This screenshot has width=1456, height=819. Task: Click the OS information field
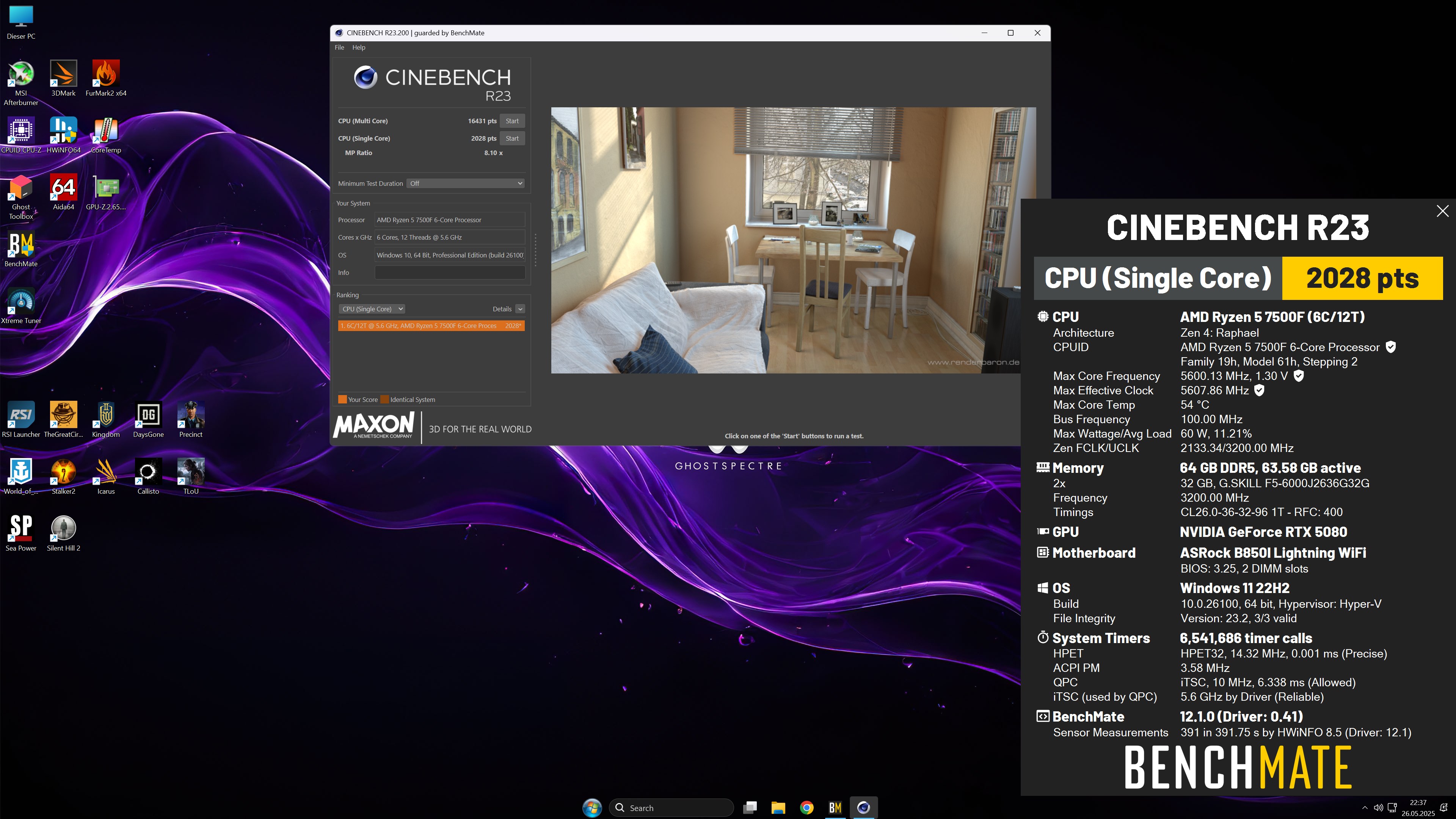click(450, 255)
